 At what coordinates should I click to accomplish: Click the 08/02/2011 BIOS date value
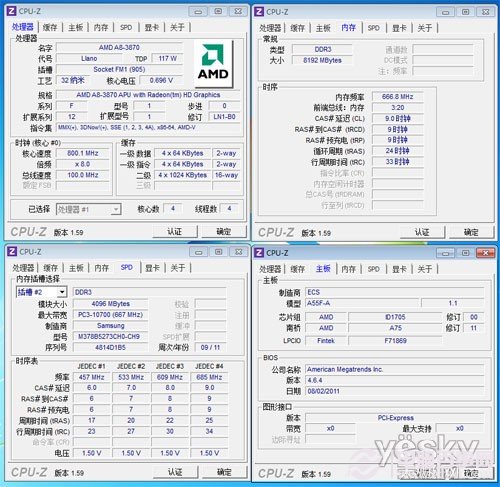pos(395,391)
